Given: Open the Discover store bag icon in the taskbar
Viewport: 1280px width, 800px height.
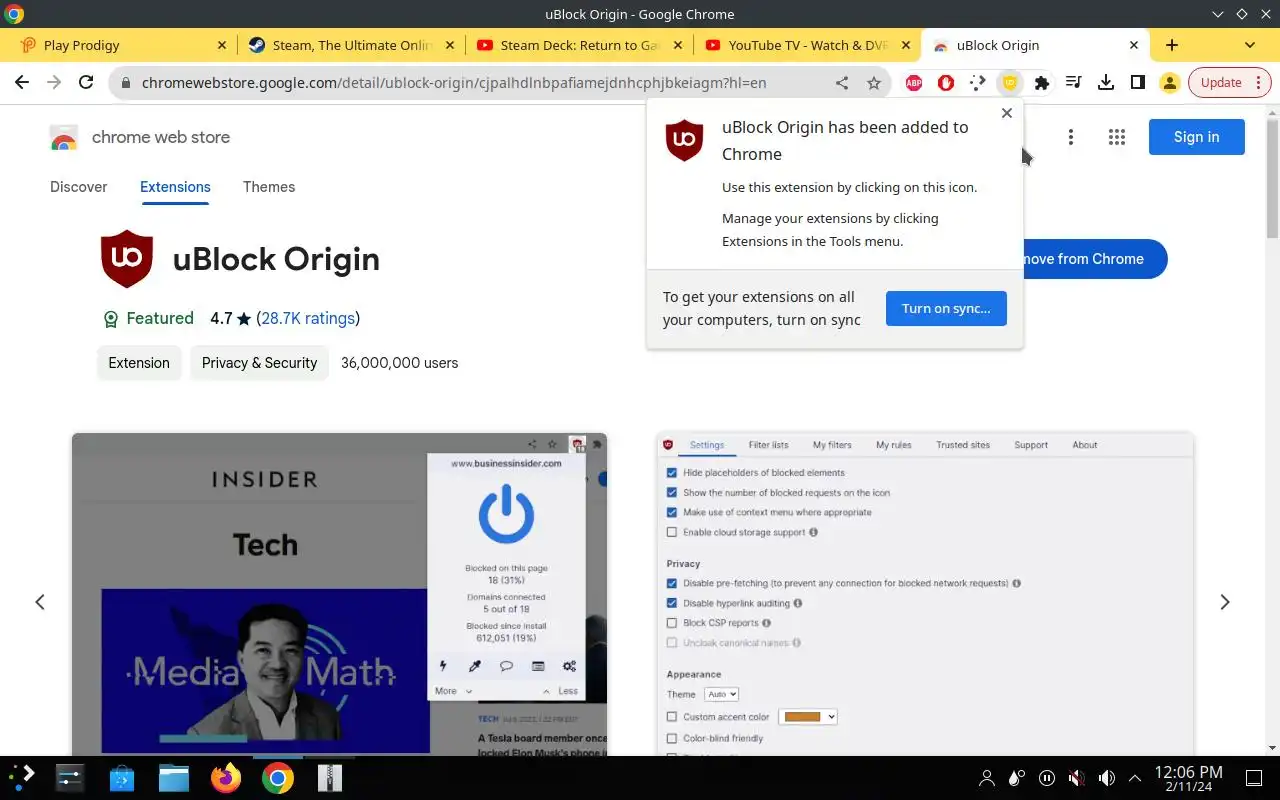Looking at the screenshot, I should pyautogui.click(x=122, y=777).
